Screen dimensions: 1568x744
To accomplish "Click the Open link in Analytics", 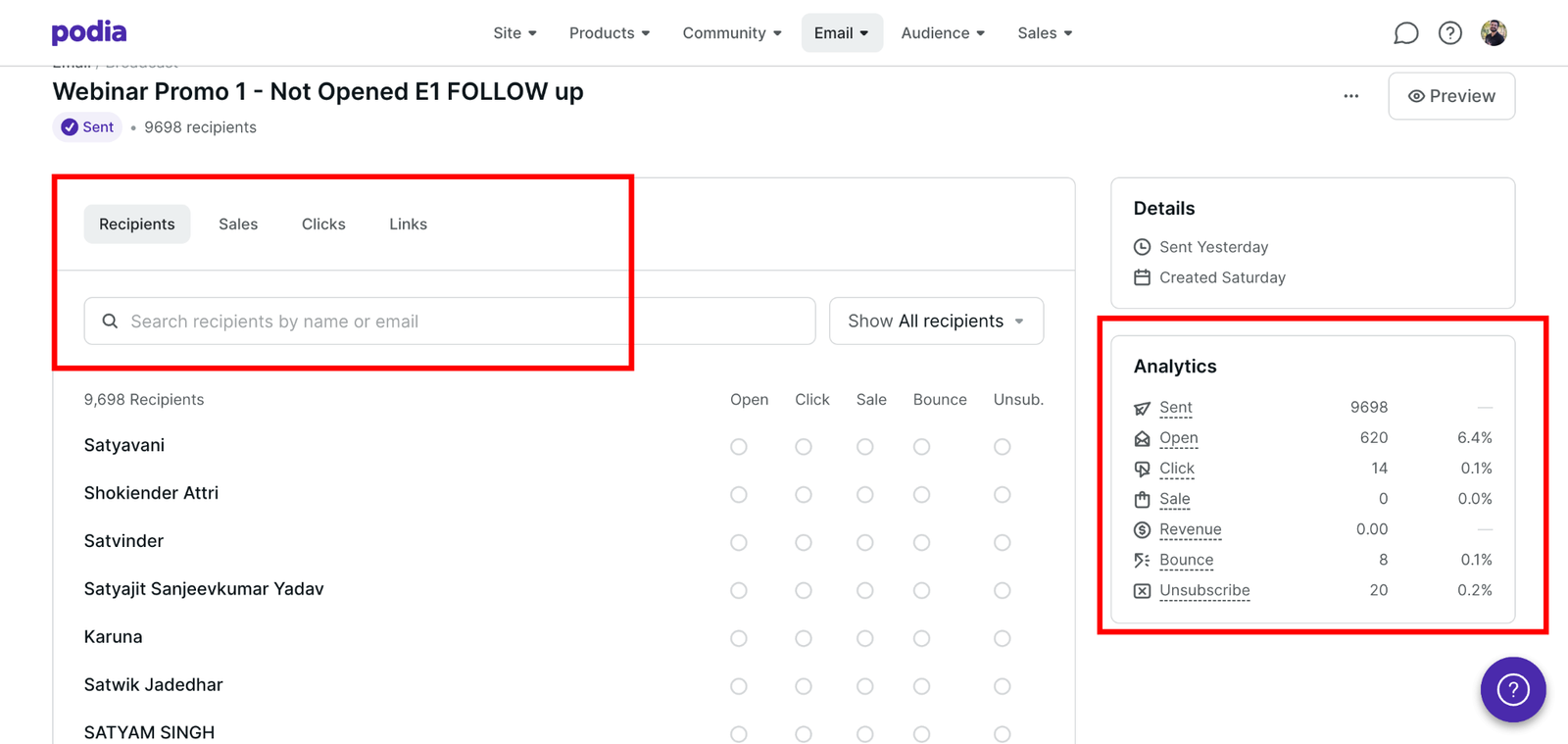I will tap(1179, 438).
